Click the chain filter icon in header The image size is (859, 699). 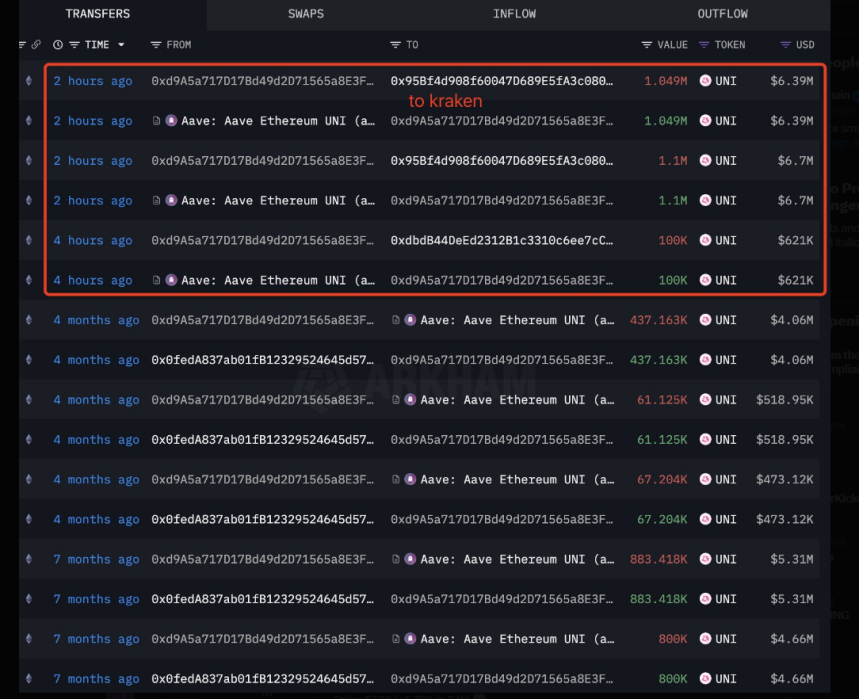coord(22,45)
